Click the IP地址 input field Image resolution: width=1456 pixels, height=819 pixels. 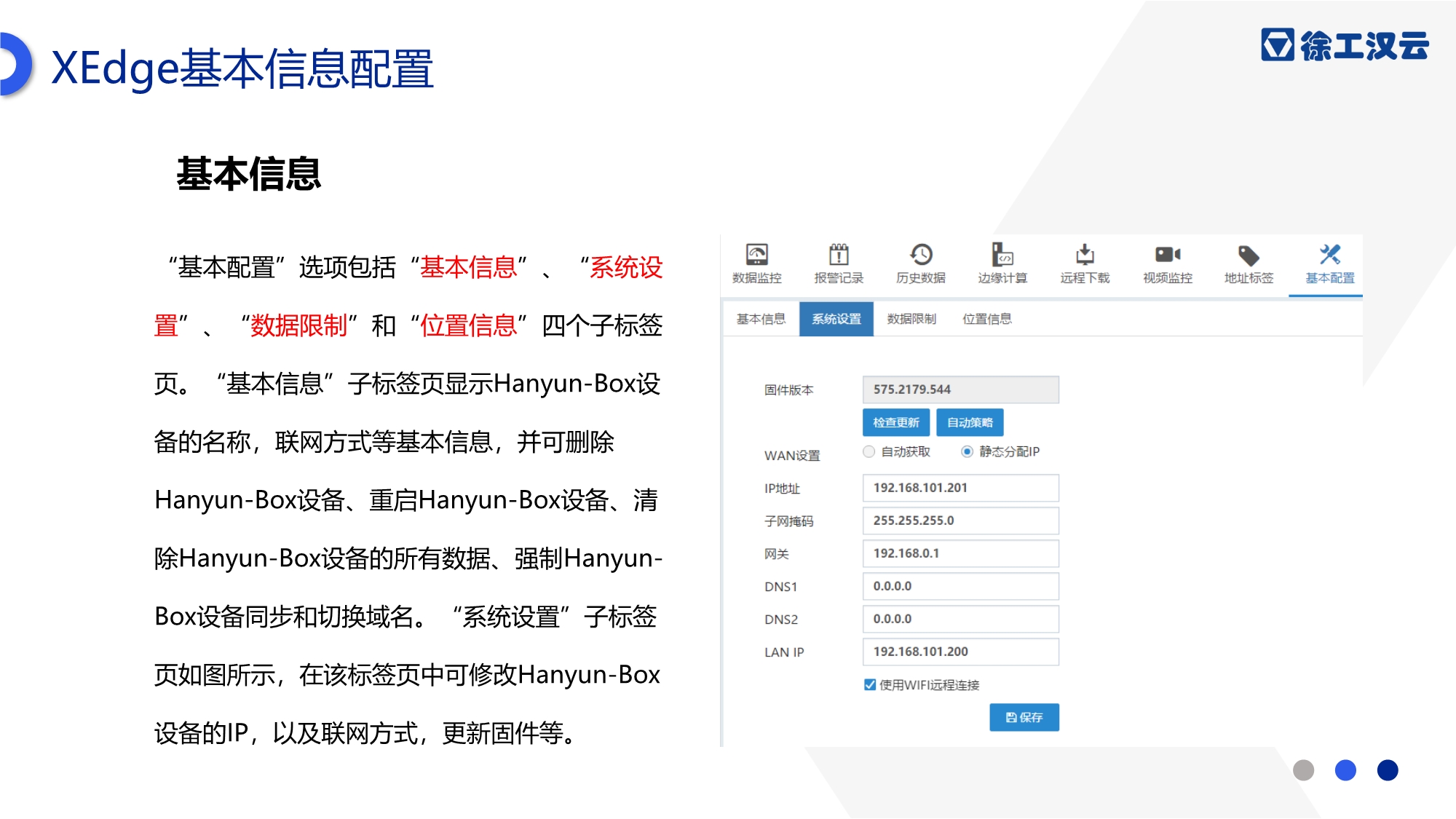click(961, 488)
